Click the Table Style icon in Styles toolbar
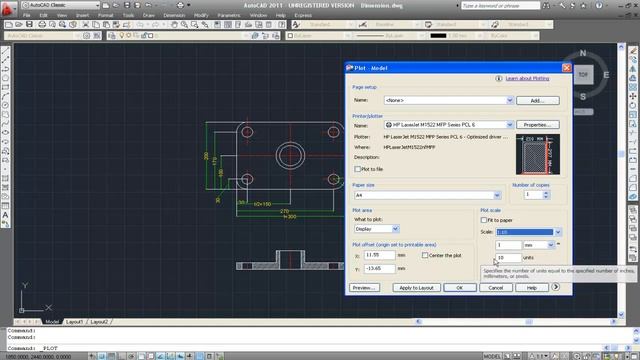Screen dimensions: 640x360 click(x=428, y=25)
